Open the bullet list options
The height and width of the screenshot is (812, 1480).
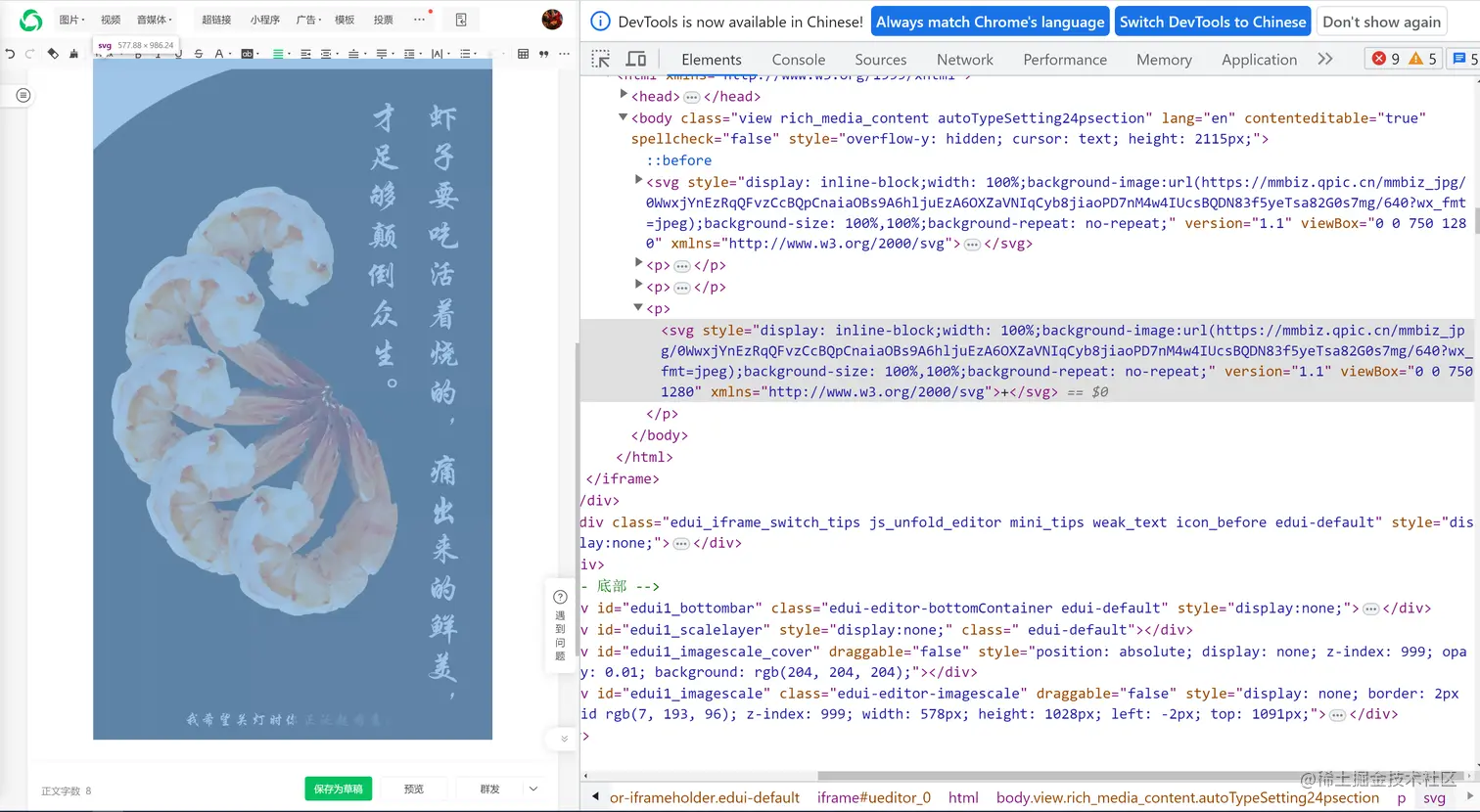pyautogui.click(x=467, y=54)
